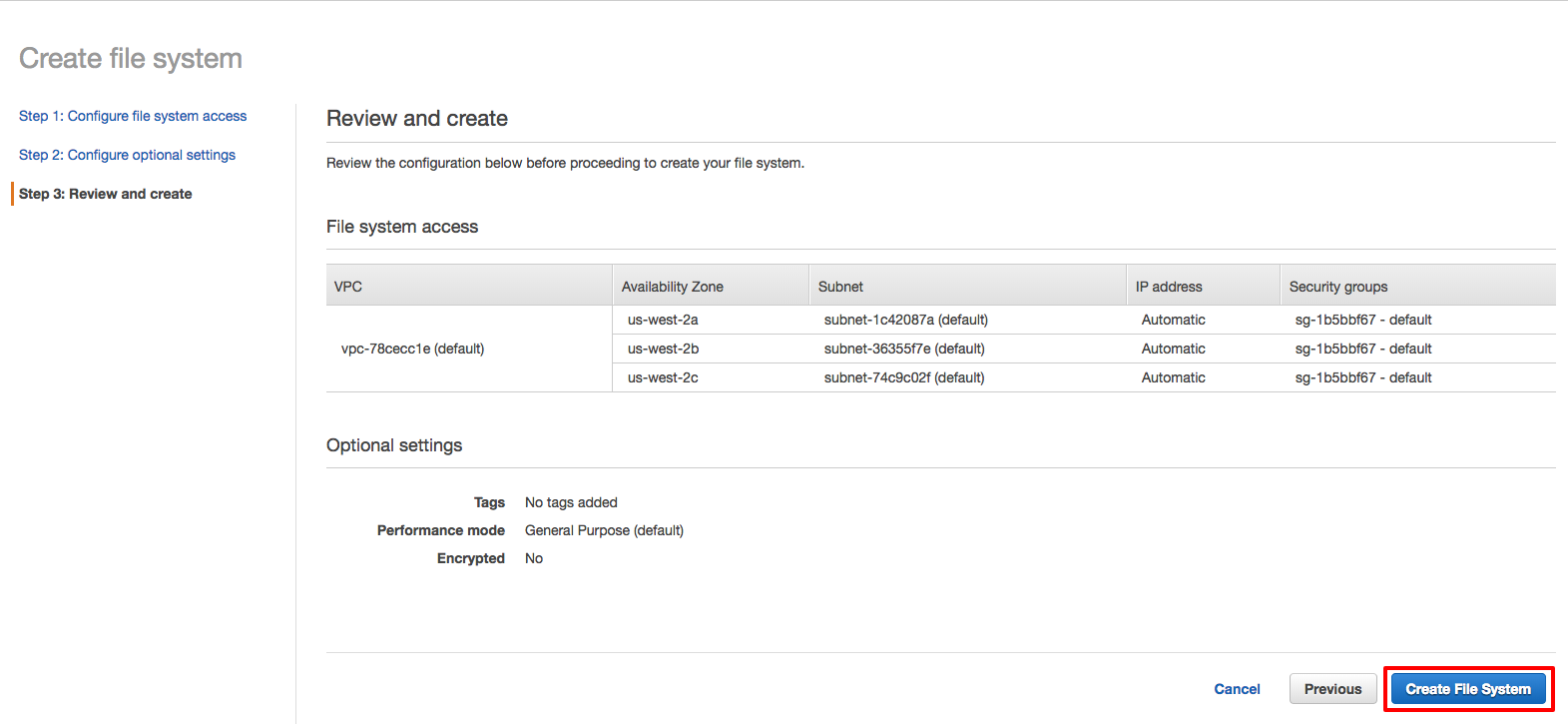Click the Subnet column header
Screen dimensions: 1568x724
pos(840,287)
